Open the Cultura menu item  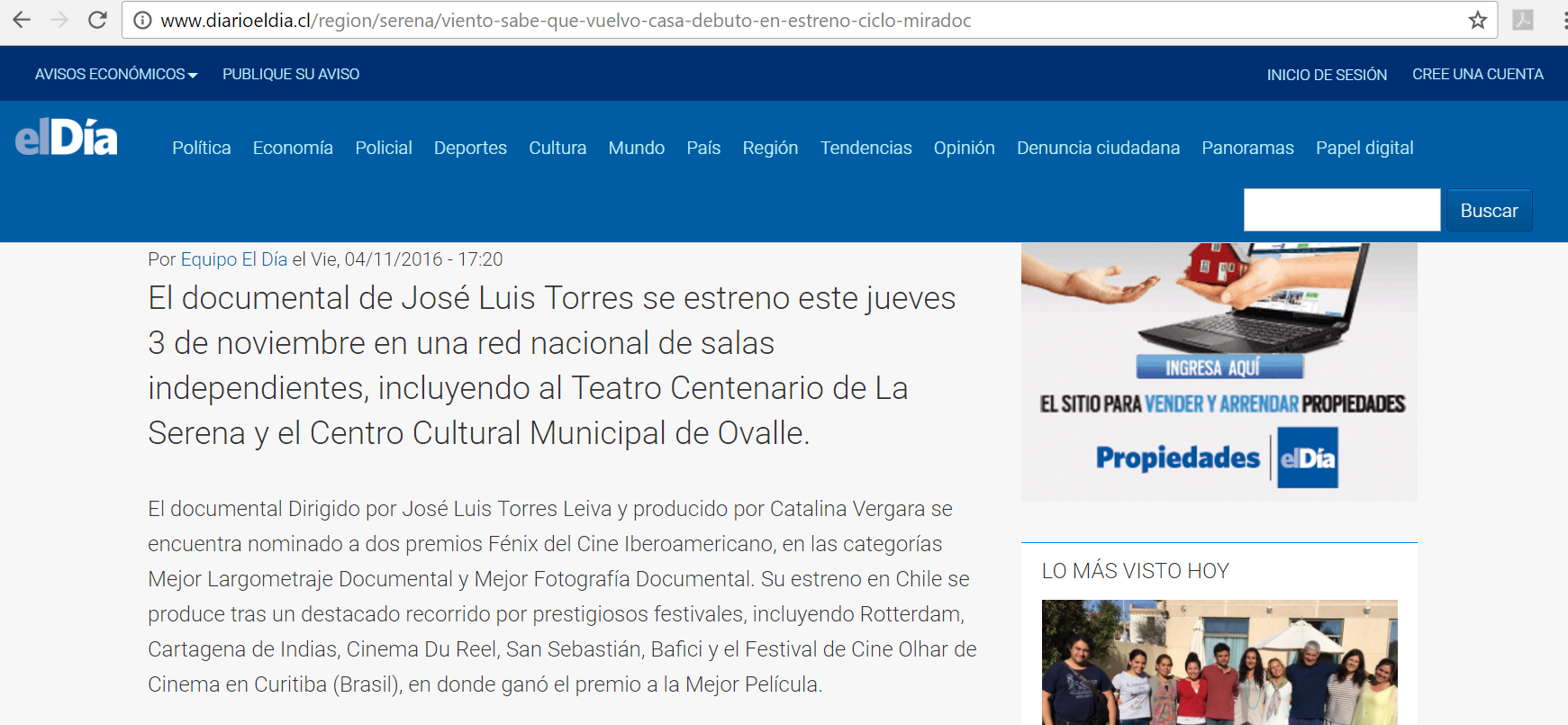click(x=557, y=148)
